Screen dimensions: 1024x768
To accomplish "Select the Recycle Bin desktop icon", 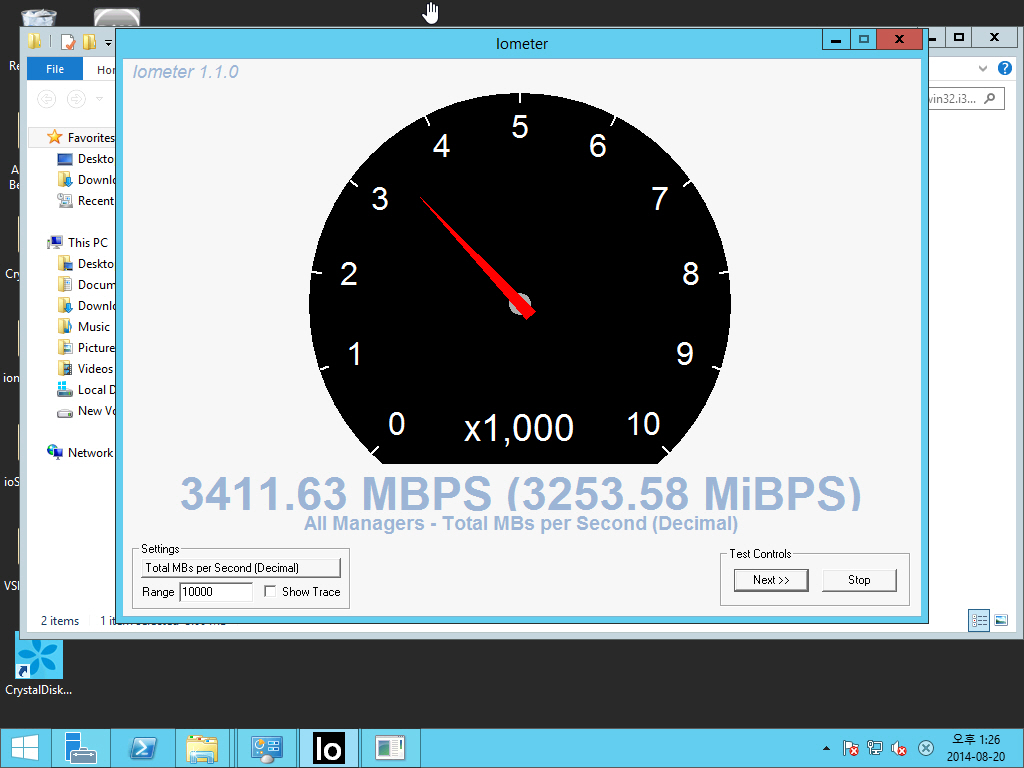I will [39, 17].
